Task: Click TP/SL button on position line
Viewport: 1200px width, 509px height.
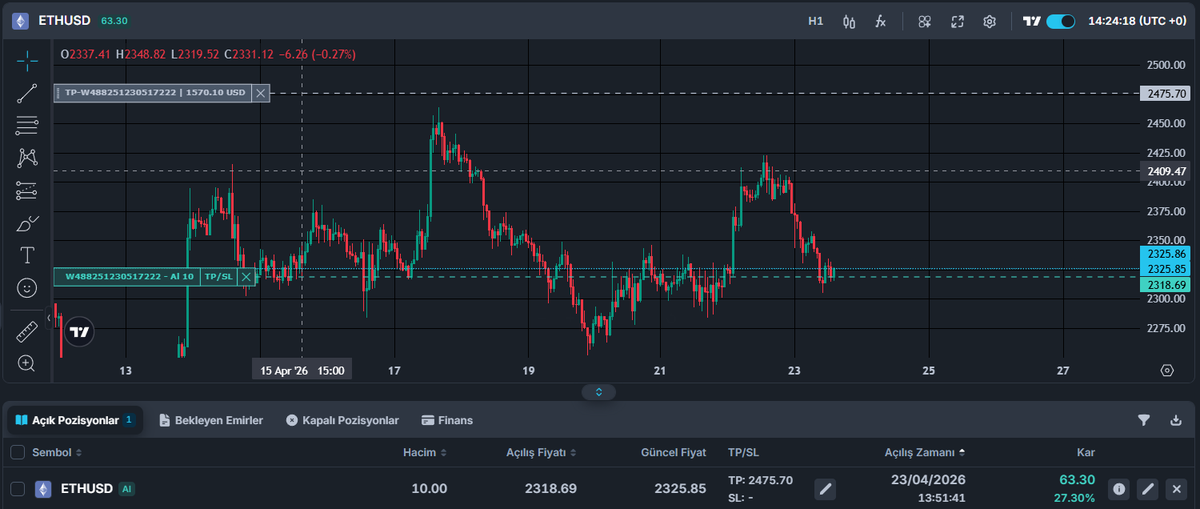Action: click(217, 277)
